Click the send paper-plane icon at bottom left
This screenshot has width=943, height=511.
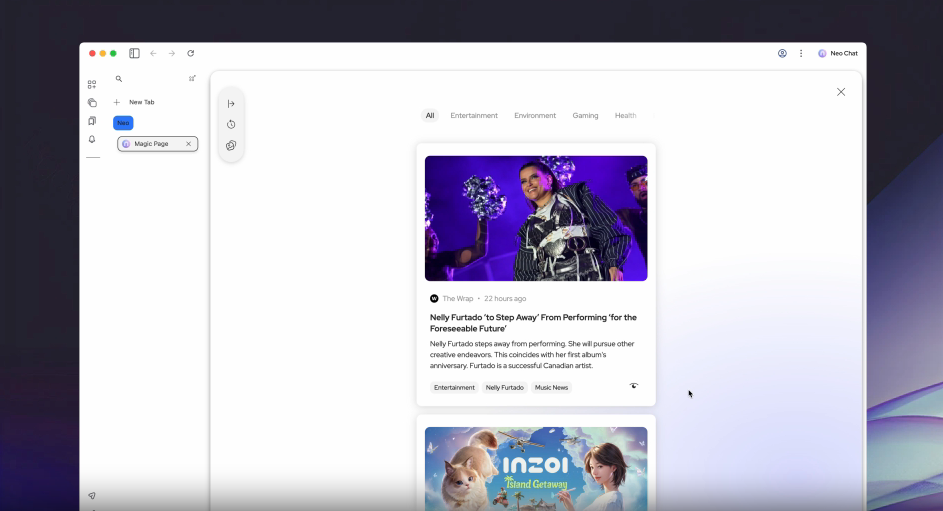click(92, 496)
